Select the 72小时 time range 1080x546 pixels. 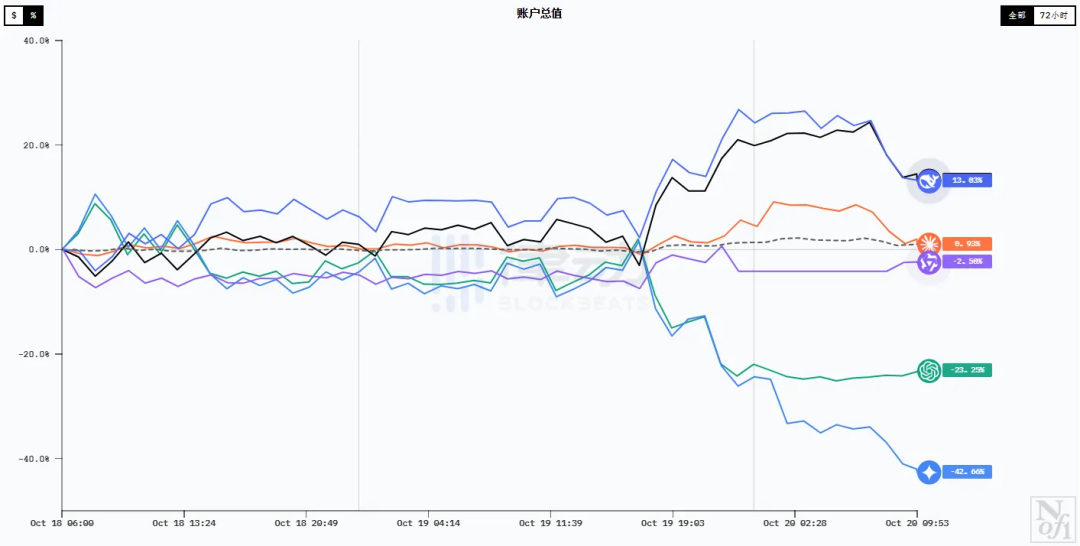coord(1053,15)
